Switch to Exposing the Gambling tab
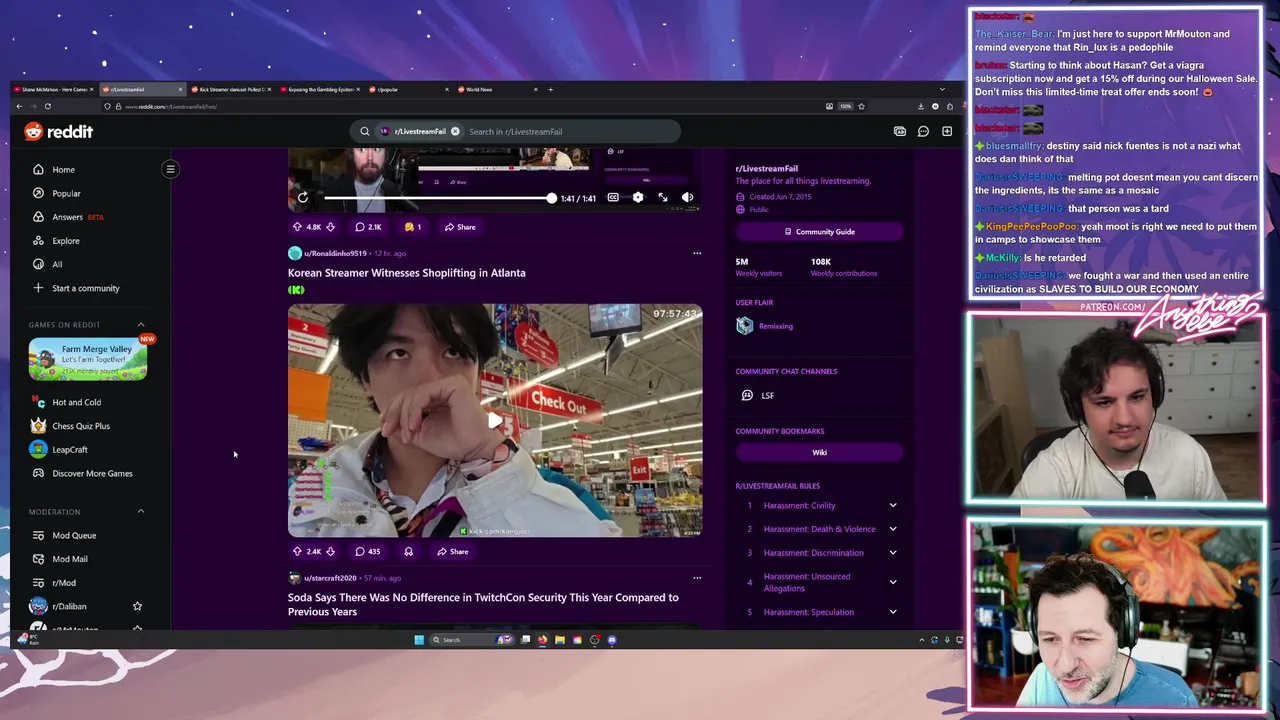 pos(318,89)
